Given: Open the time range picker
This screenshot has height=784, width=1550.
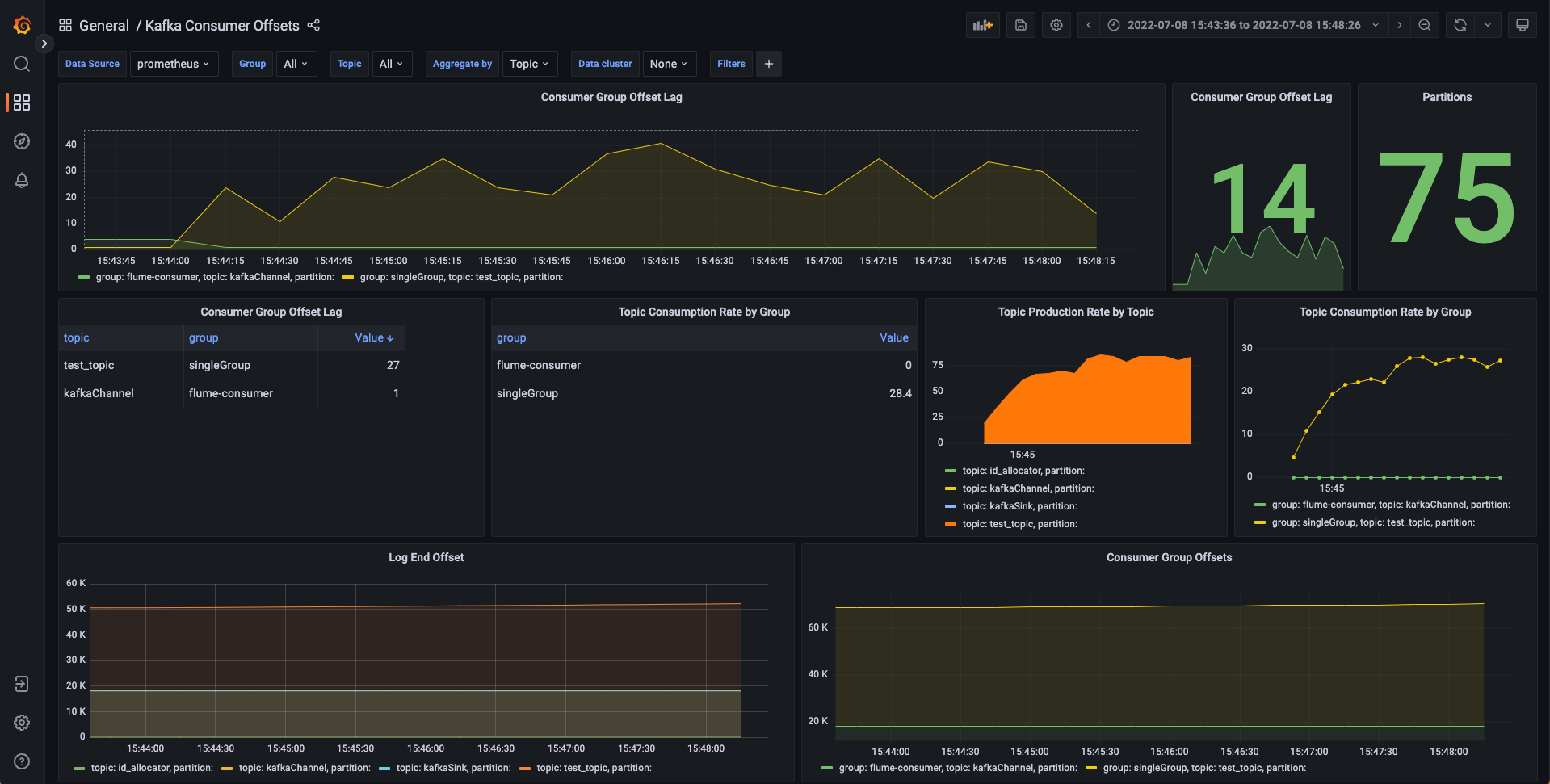Looking at the screenshot, I should [x=1243, y=25].
